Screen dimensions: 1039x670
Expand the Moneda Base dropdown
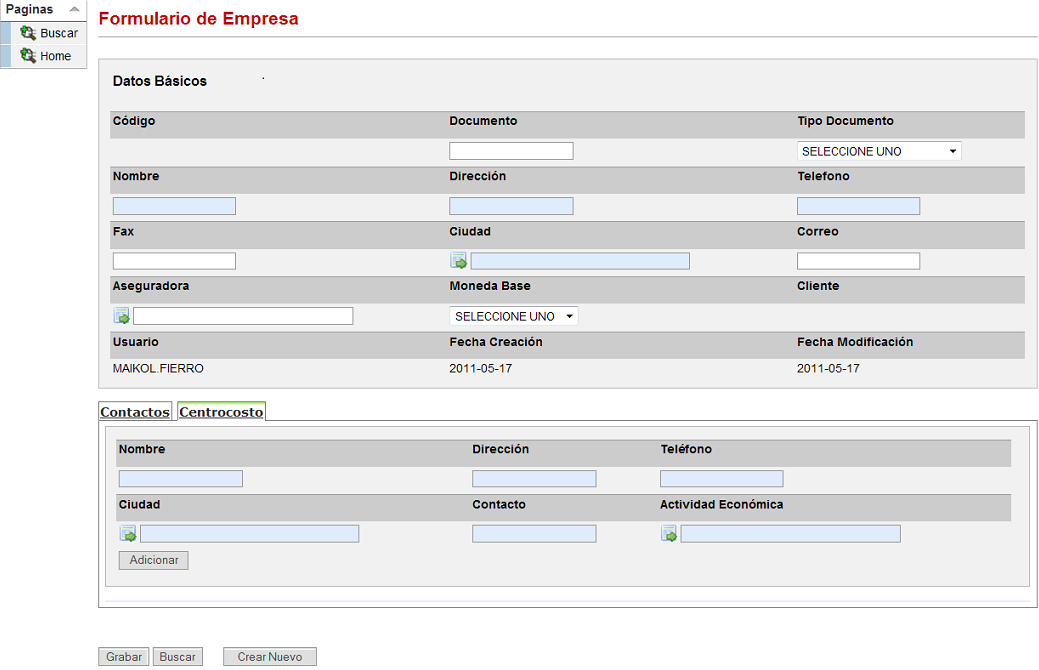[514, 316]
